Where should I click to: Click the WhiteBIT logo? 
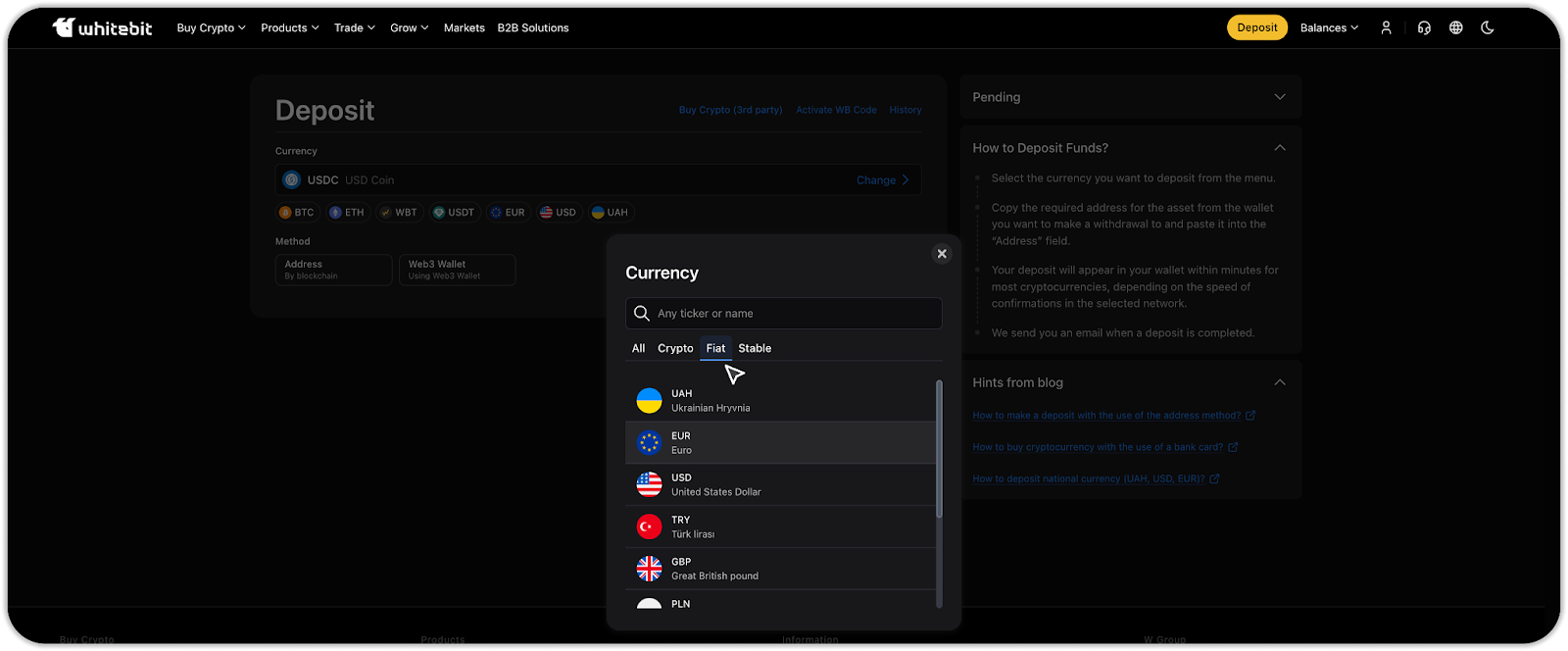click(x=103, y=27)
